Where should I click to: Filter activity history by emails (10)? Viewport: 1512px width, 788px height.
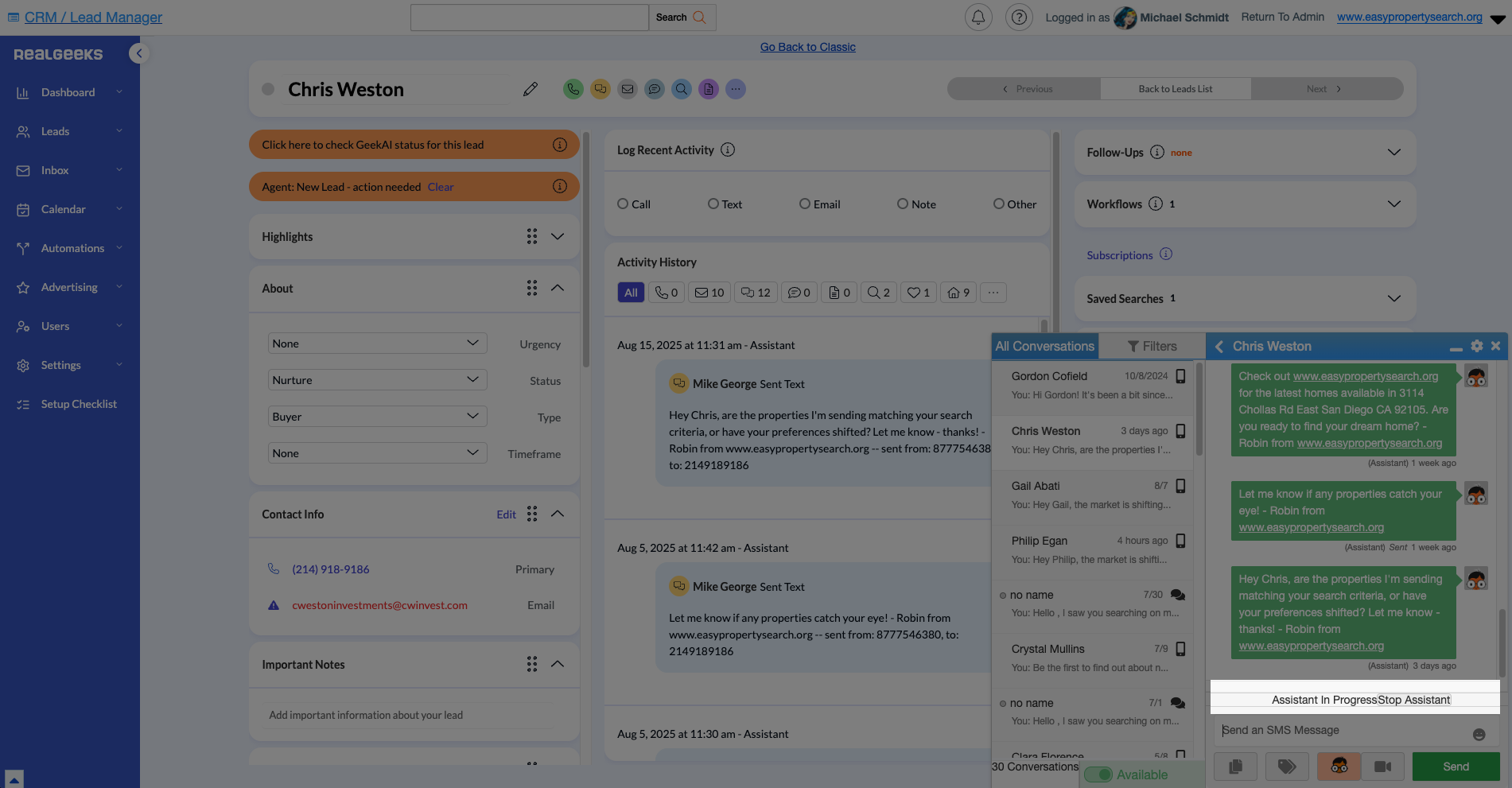tap(709, 293)
